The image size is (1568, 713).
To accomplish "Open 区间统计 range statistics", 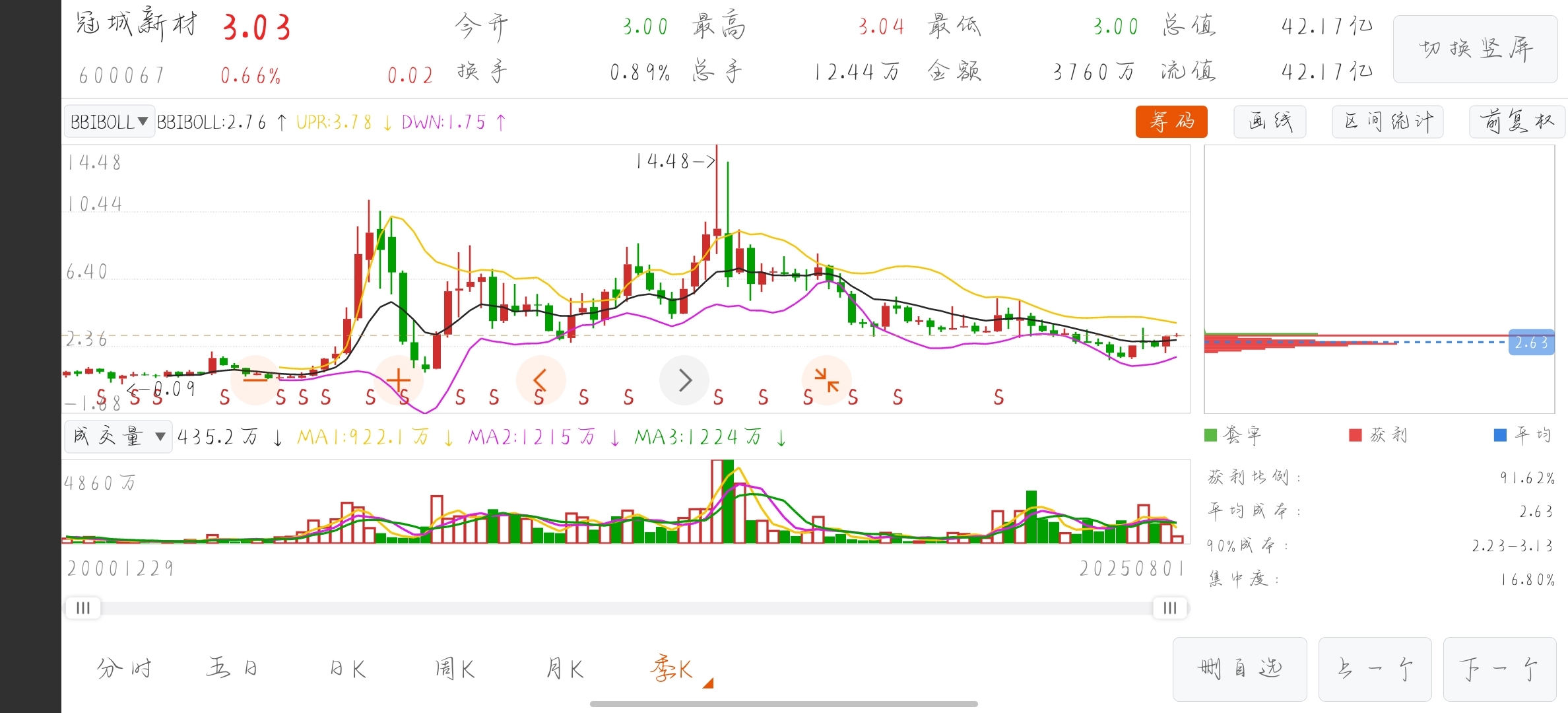I will tap(1387, 121).
